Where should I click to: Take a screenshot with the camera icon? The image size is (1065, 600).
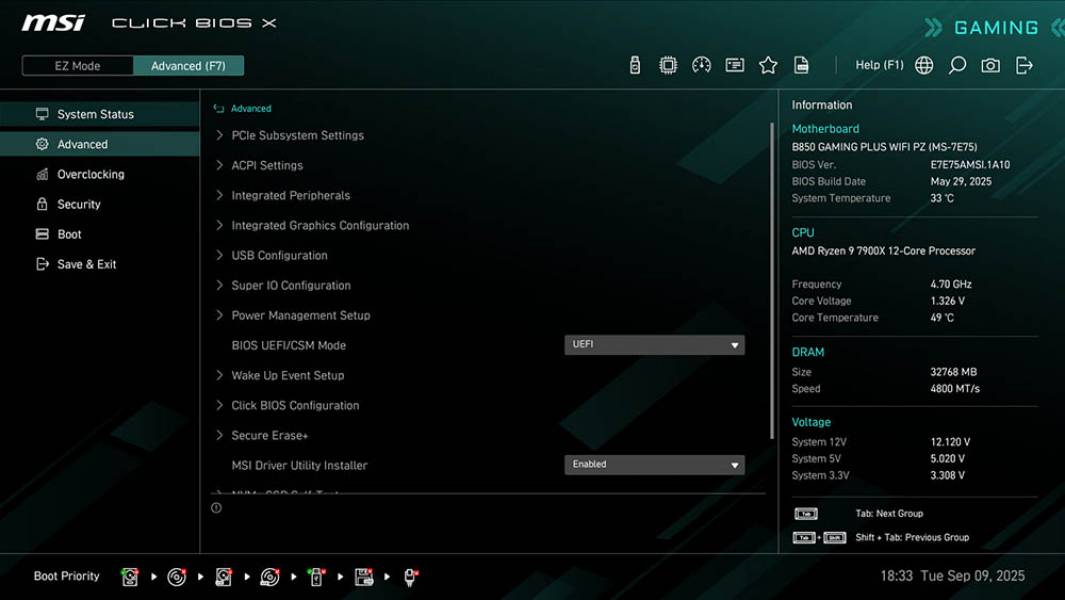[989, 64]
